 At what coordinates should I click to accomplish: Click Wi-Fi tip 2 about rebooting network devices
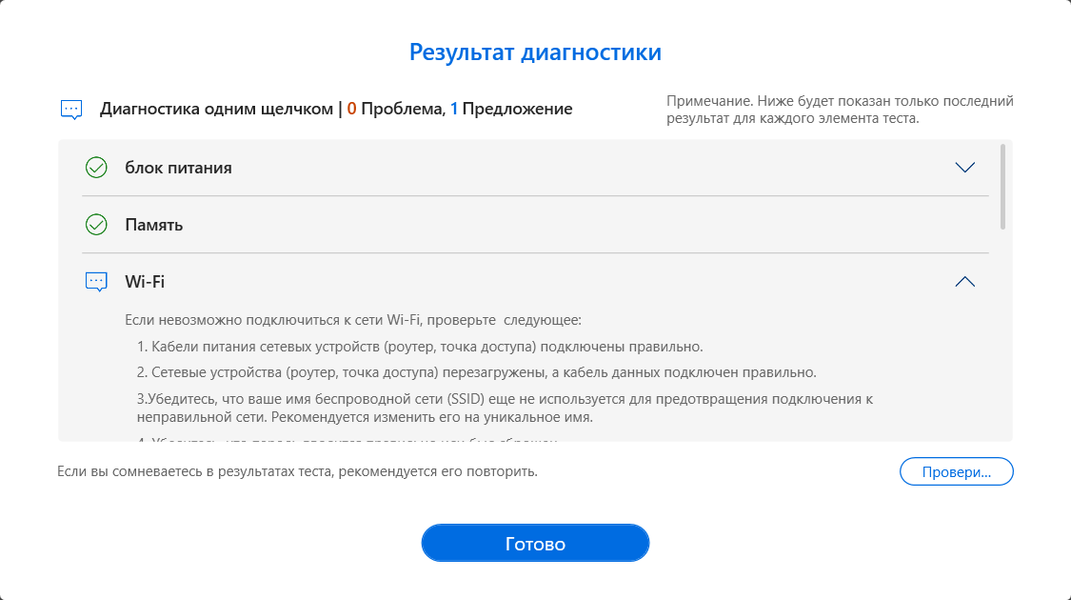(x=477, y=373)
